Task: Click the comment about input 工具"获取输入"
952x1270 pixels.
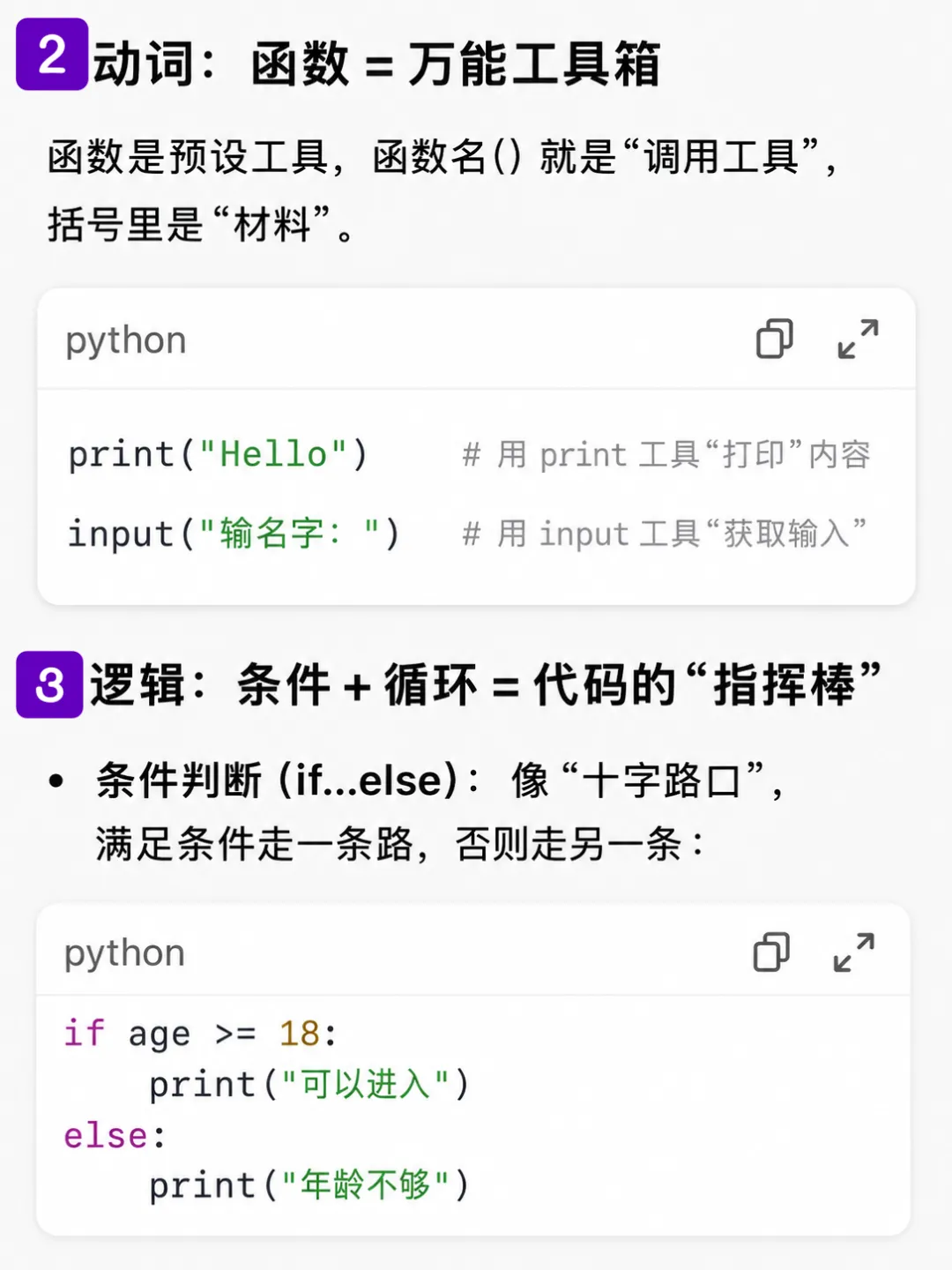Action: [x=665, y=534]
